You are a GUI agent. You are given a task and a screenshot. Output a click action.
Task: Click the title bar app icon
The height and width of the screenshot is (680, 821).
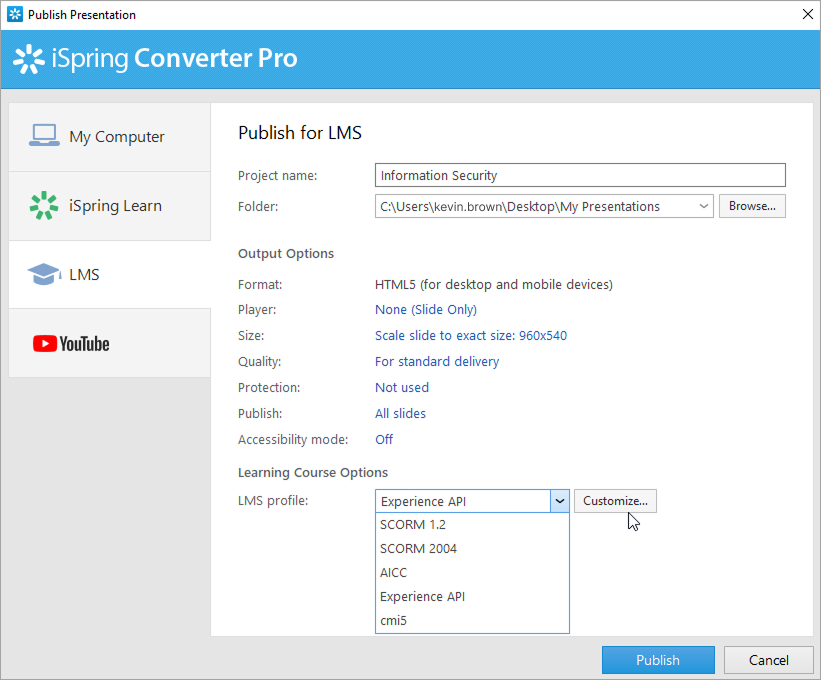14,15
